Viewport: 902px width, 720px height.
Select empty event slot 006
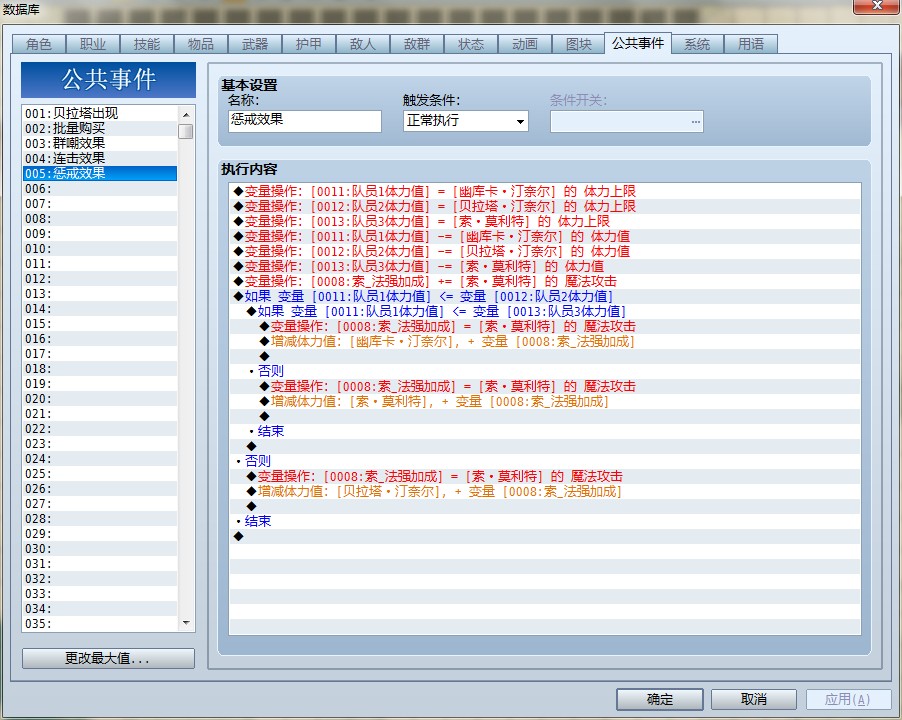coord(100,189)
